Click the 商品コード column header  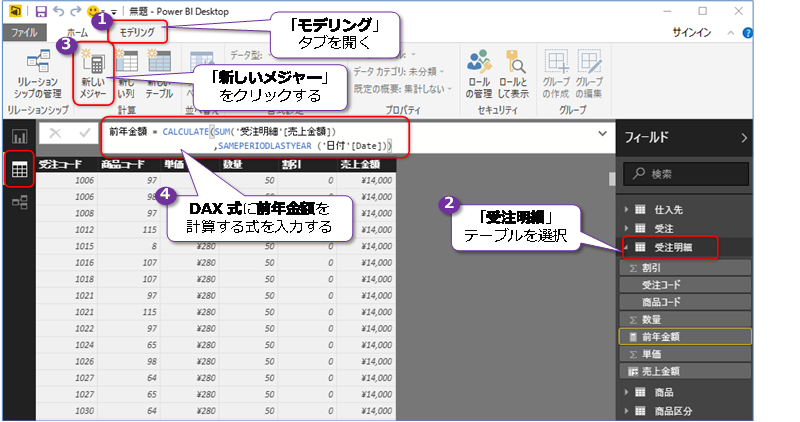coord(129,164)
